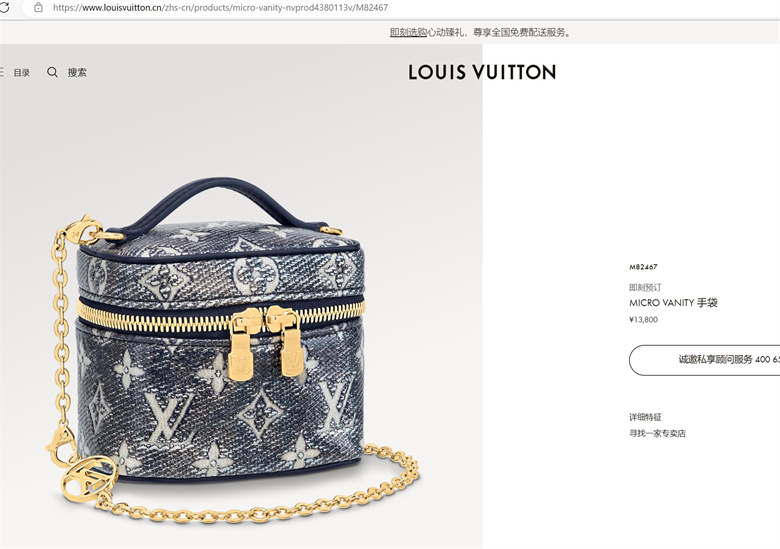
Task: Click the site security lock icon
Action: click(38, 7)
